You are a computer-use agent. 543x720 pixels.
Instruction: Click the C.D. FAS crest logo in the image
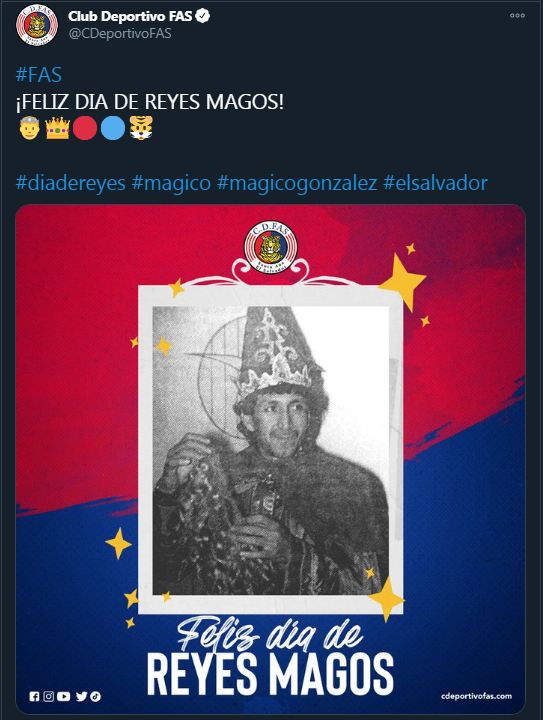[x=270, y=247]
